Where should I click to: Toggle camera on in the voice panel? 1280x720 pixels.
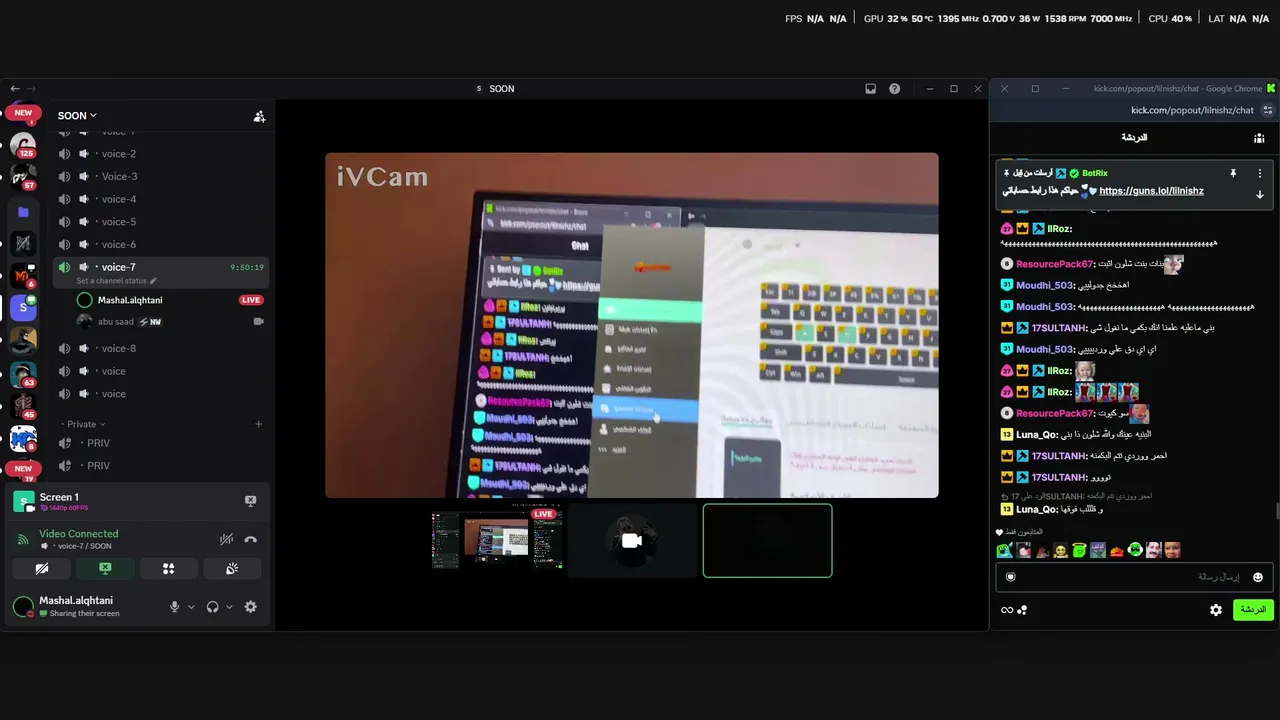pyautogui.click(x=42, y=569)
